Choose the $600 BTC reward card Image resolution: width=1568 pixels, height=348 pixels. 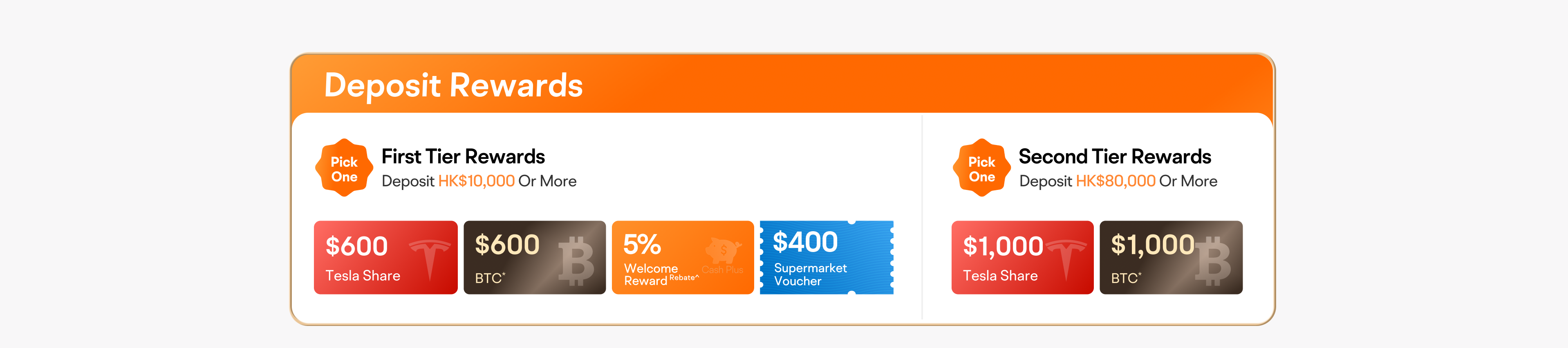[534, 257]
